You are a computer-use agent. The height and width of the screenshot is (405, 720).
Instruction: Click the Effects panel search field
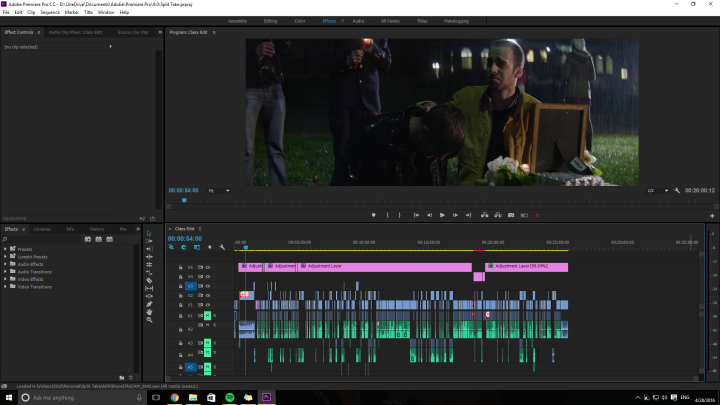pyautogui.click(x=42, y=239)
